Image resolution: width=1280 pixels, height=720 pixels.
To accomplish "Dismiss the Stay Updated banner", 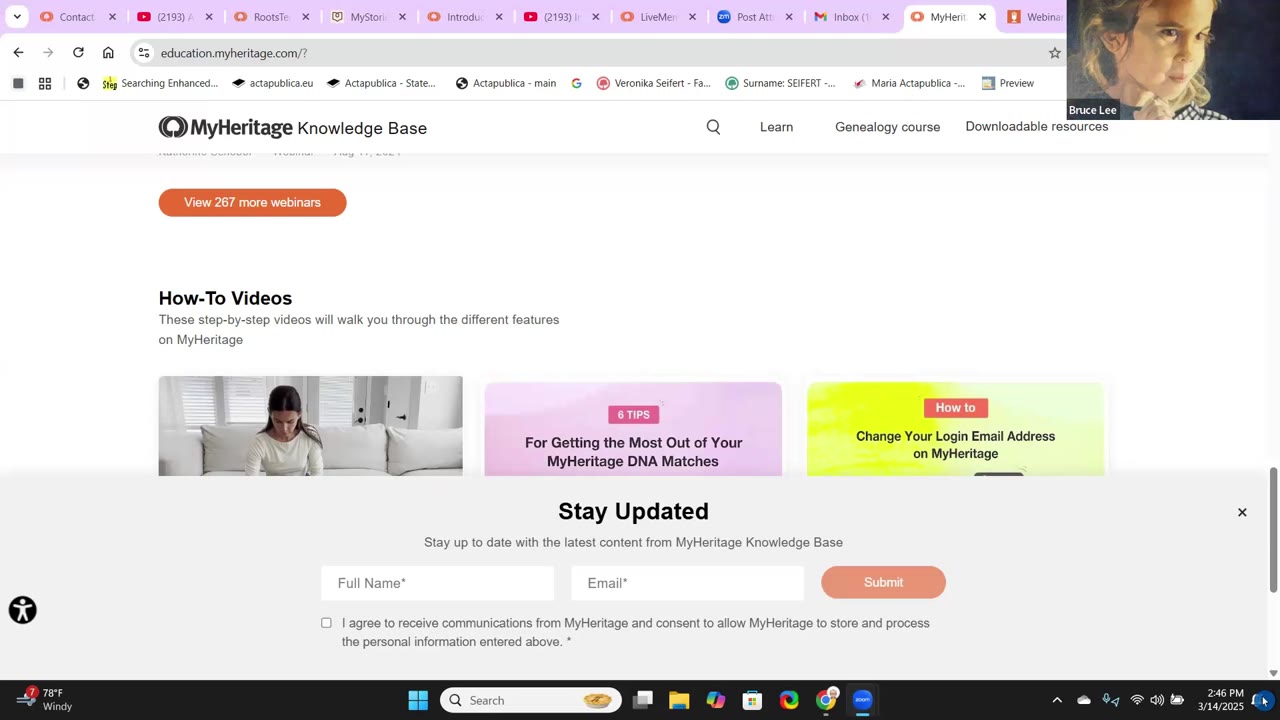I will [1242, 512].
